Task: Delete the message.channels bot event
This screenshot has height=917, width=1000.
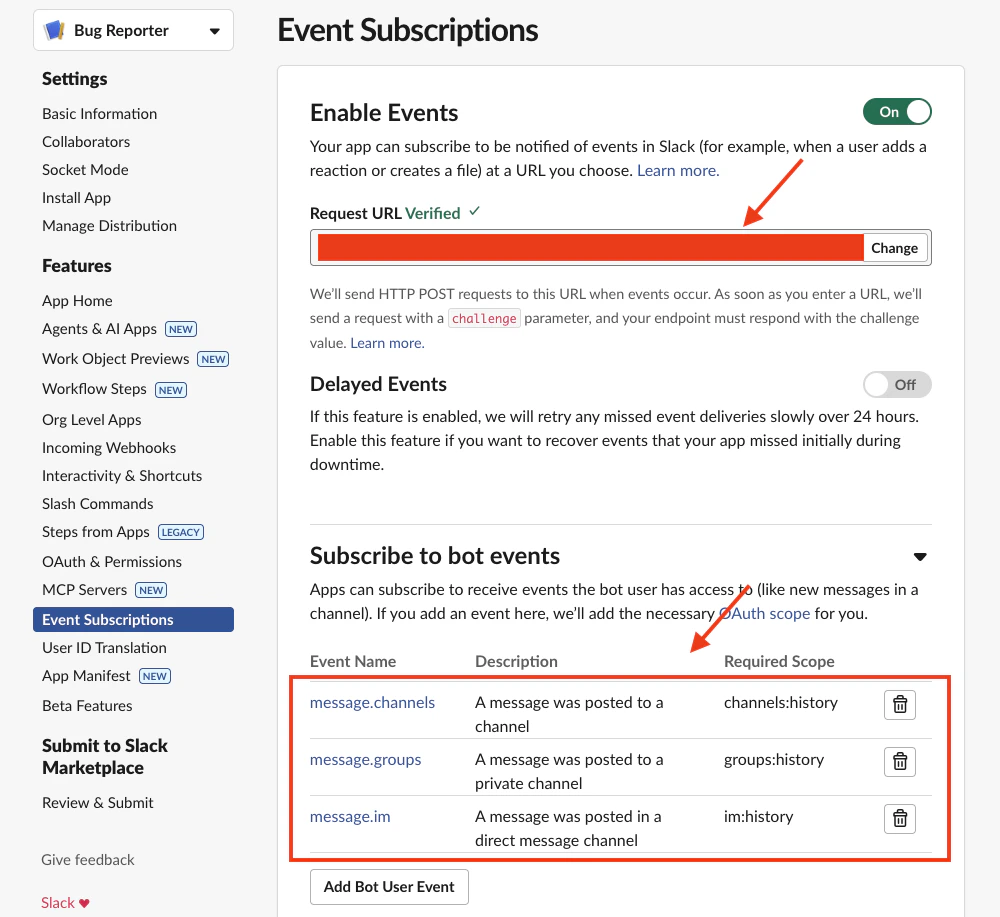Action: [899, 704]
